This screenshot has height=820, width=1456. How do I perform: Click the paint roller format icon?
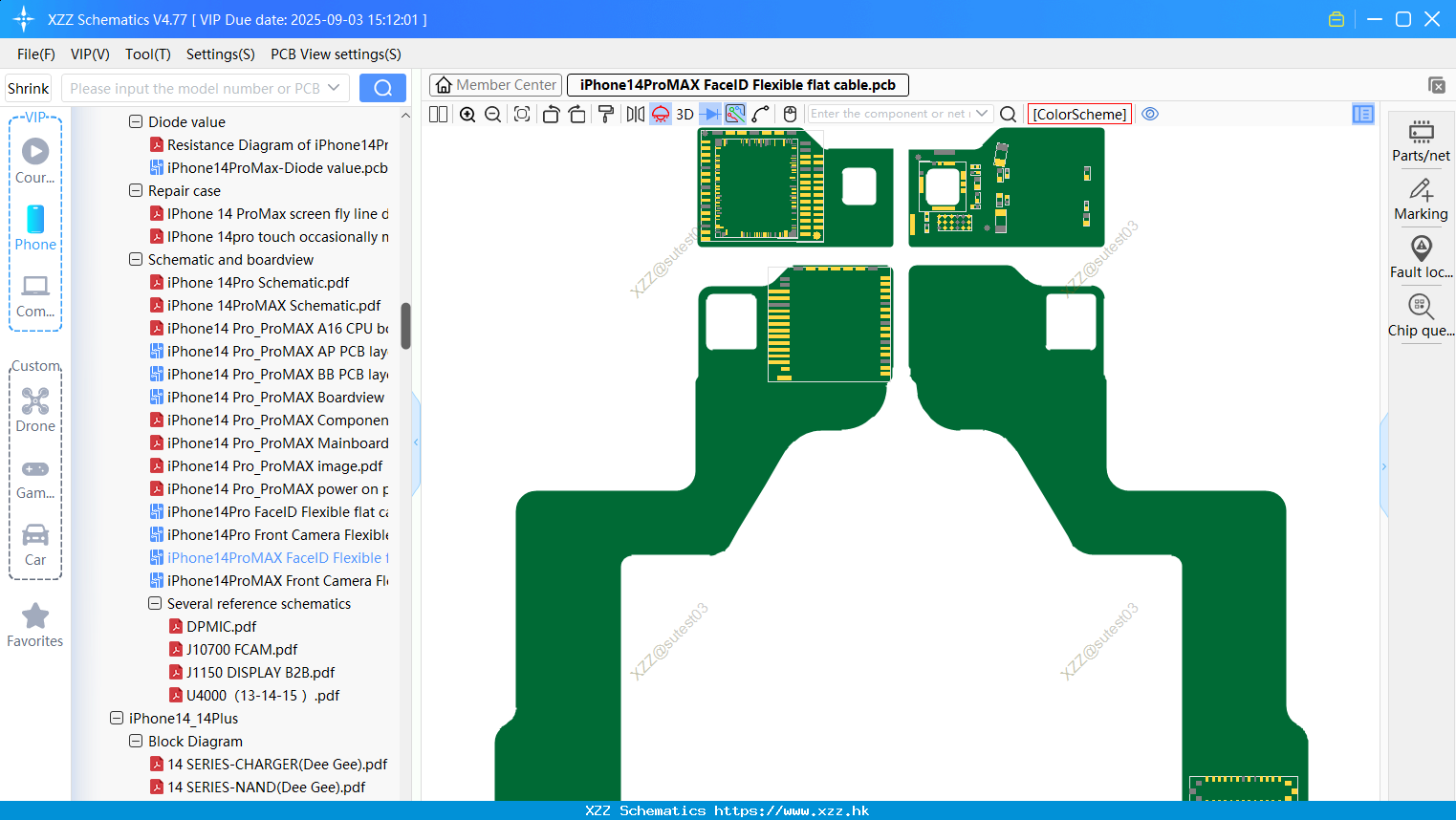tap(606, 114)
